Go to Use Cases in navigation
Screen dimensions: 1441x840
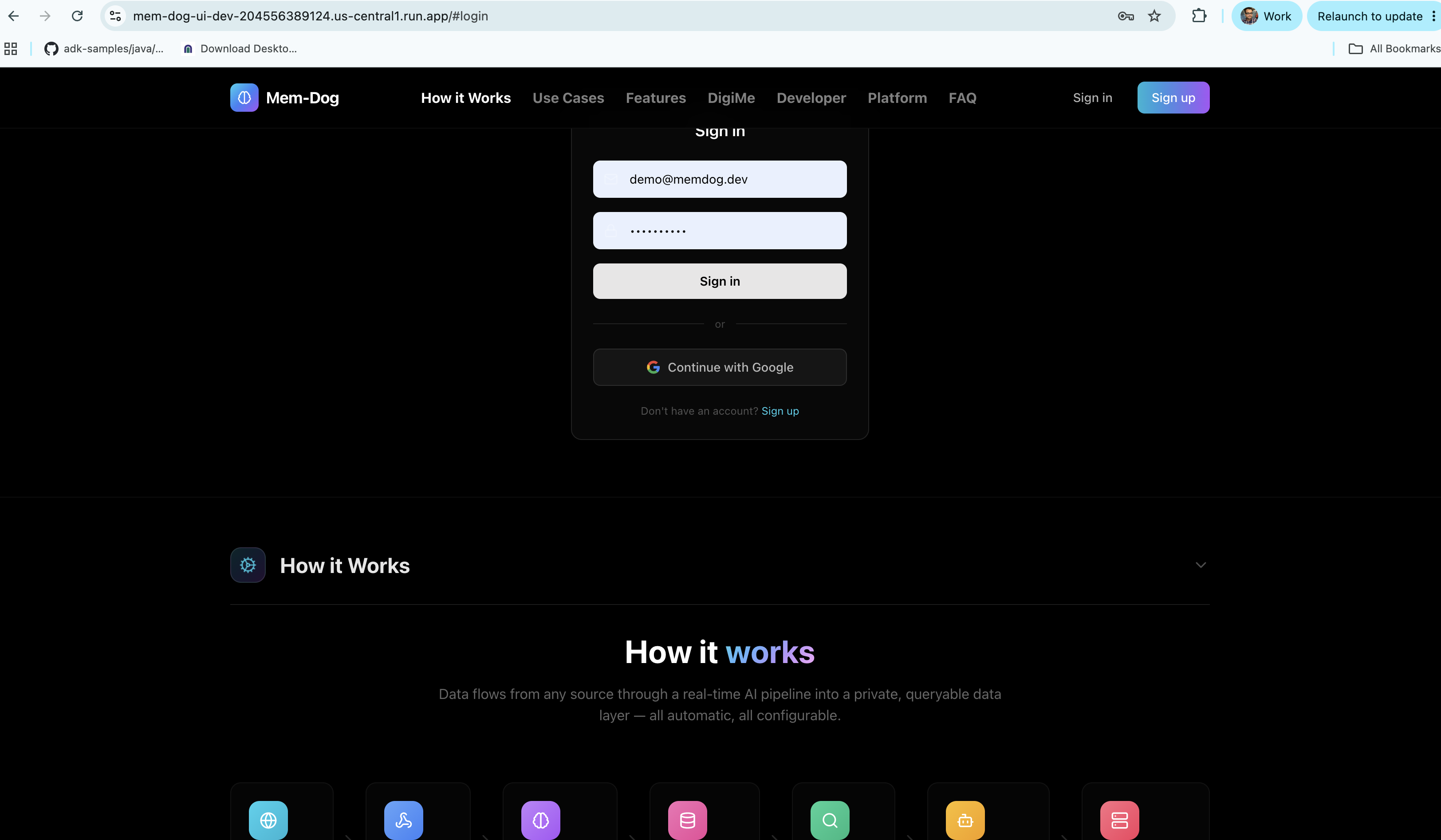[568, 98]
